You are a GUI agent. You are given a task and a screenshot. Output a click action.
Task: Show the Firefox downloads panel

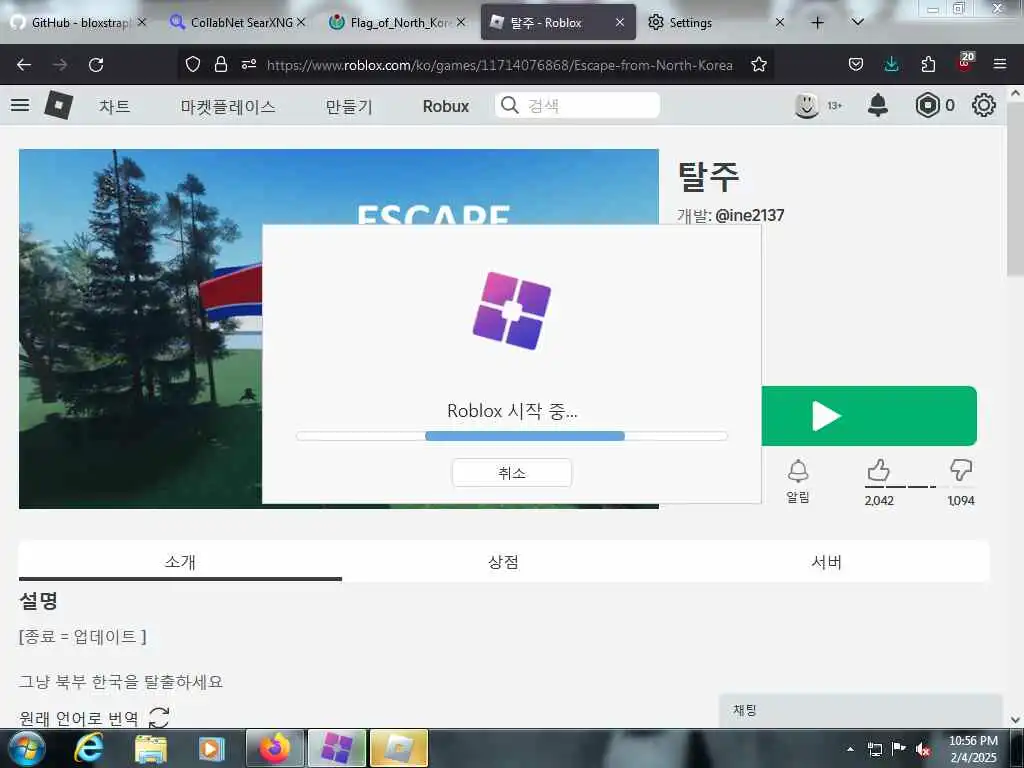(891, 64)
